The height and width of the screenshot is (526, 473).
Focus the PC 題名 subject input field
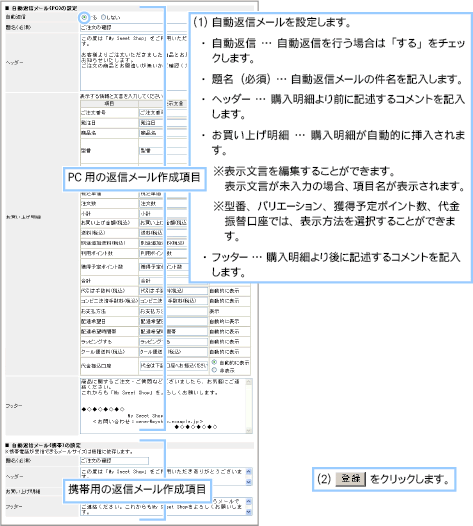pyautogui.click(x=134, y=27)
